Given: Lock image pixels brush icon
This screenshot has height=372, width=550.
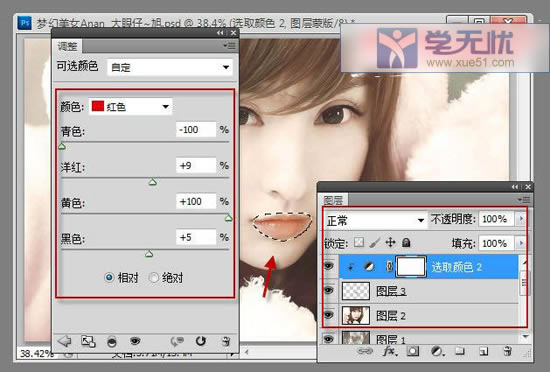Looking at the screenshot, I should 375,242.
